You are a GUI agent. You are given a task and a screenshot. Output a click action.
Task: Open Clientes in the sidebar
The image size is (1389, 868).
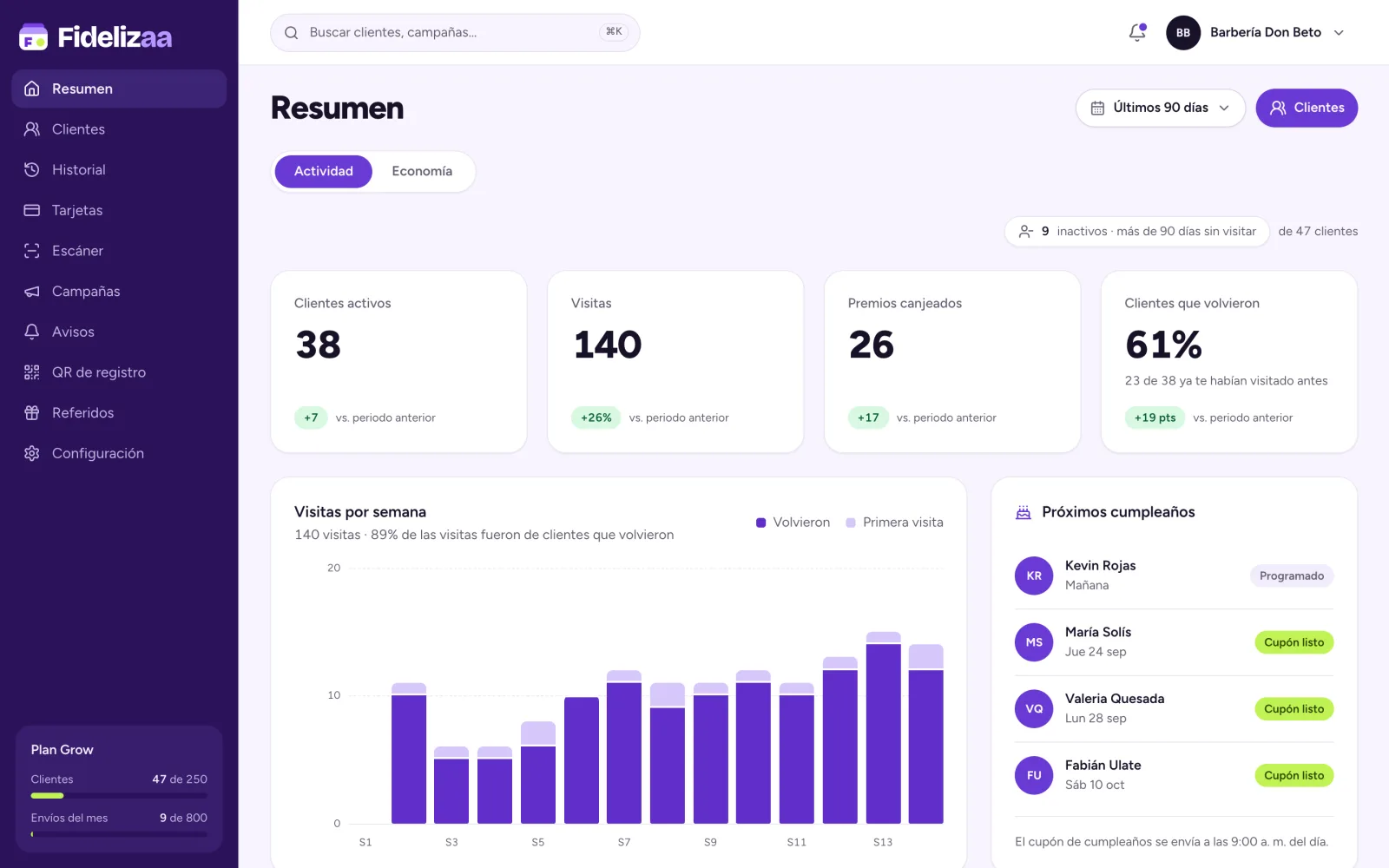click(x=119, y=129)
